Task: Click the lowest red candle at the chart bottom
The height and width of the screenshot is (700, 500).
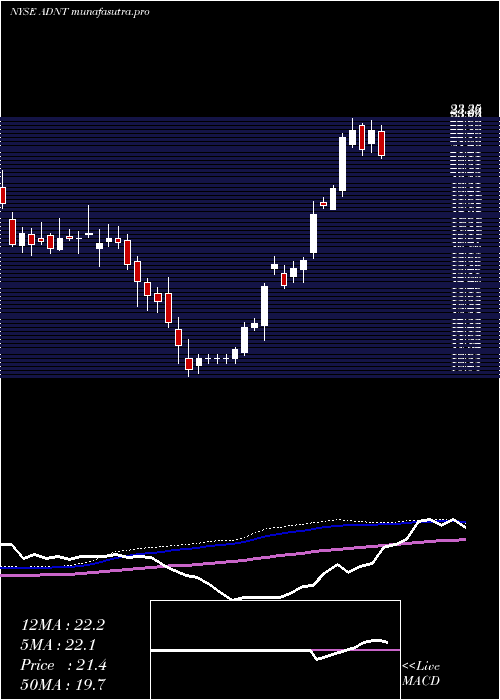Action: pyautogui.click(x=189, y=363)
